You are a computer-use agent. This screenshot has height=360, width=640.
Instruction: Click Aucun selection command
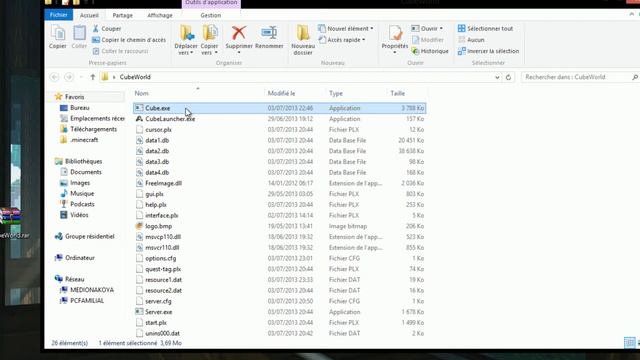tap(471, 40)
